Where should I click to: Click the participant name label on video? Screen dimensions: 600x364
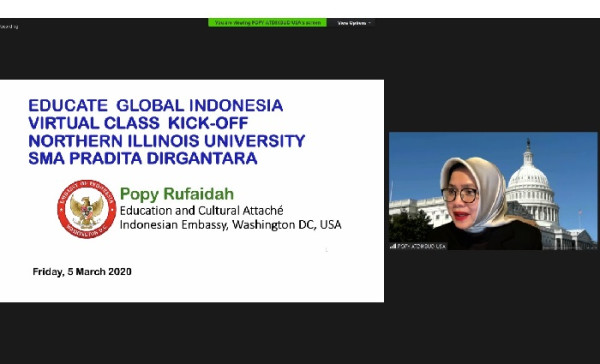pyautogui.click(x=421, y=246)
